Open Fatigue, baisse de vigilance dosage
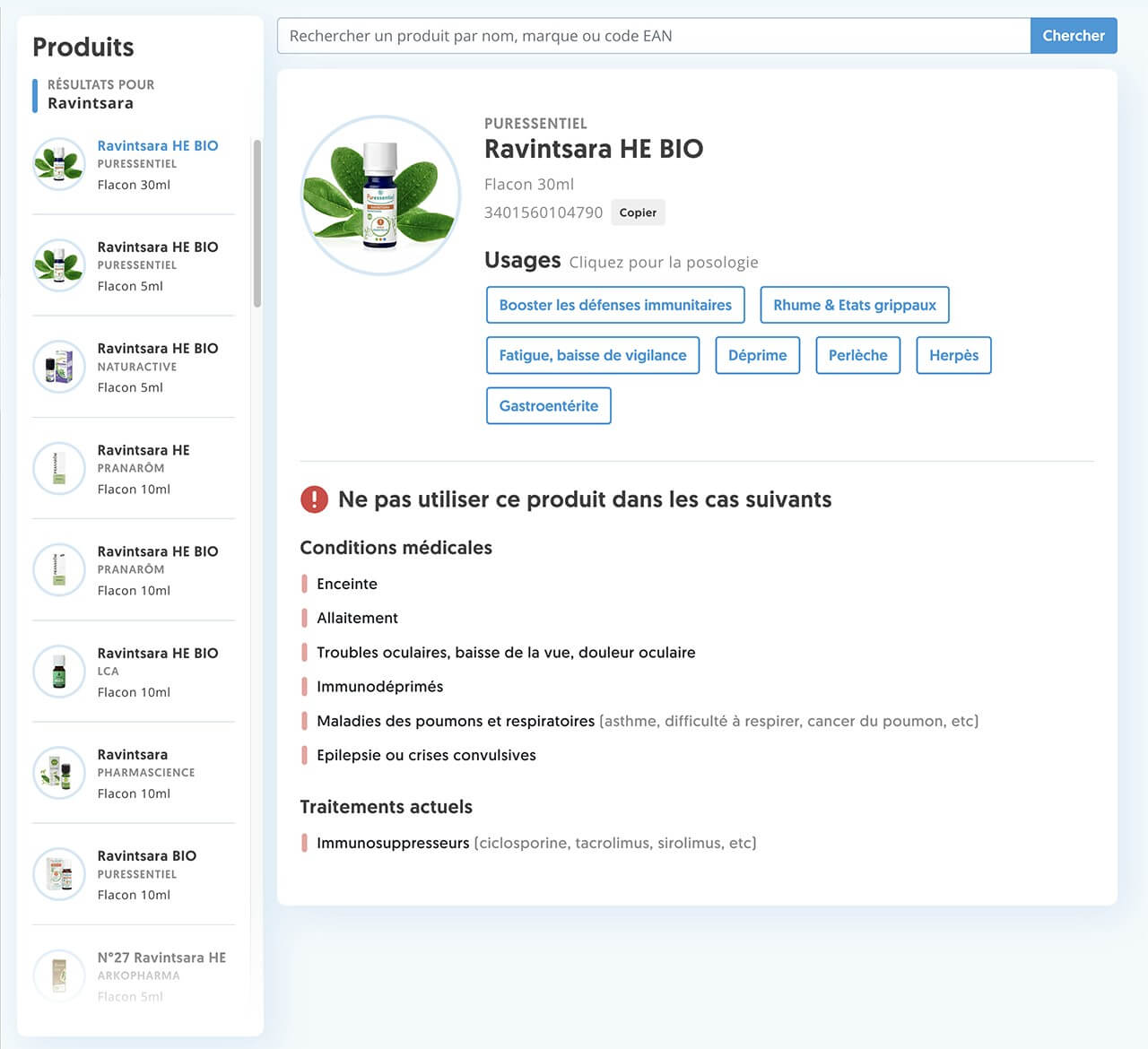Image resolution: width=1148 pixels, height=1049 pixels. coord(592,355)
